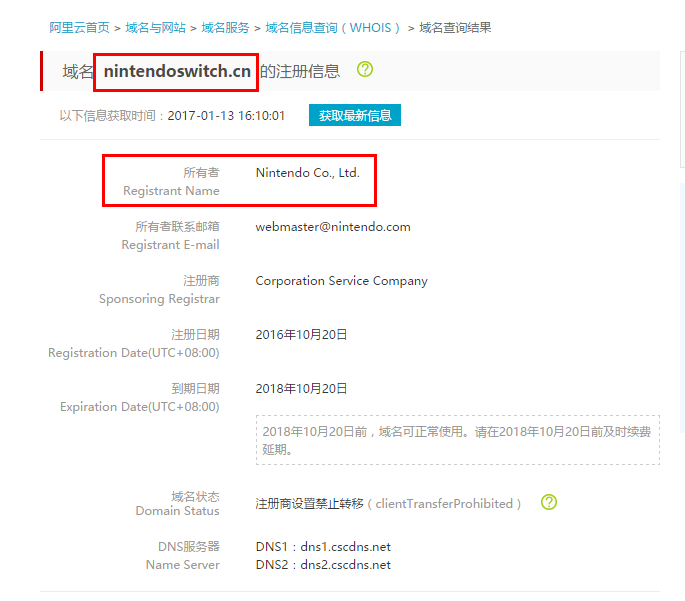Click the Registration Date(UTC+08:00) label

134,352
